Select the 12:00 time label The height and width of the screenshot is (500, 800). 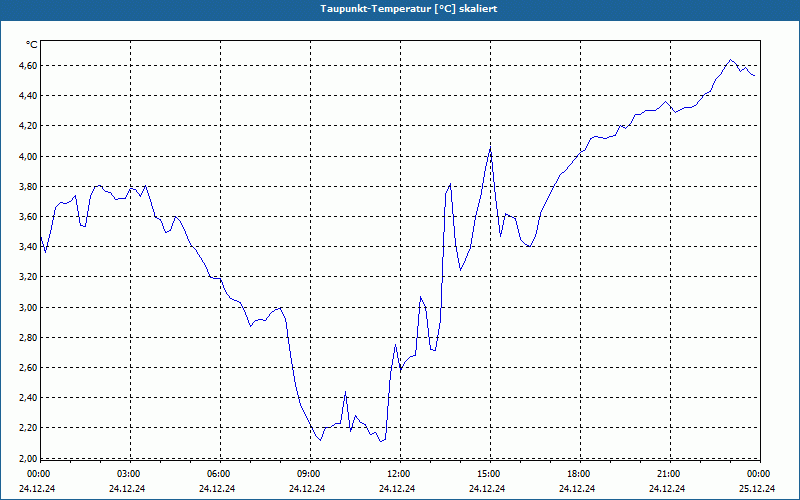point(399,474)
